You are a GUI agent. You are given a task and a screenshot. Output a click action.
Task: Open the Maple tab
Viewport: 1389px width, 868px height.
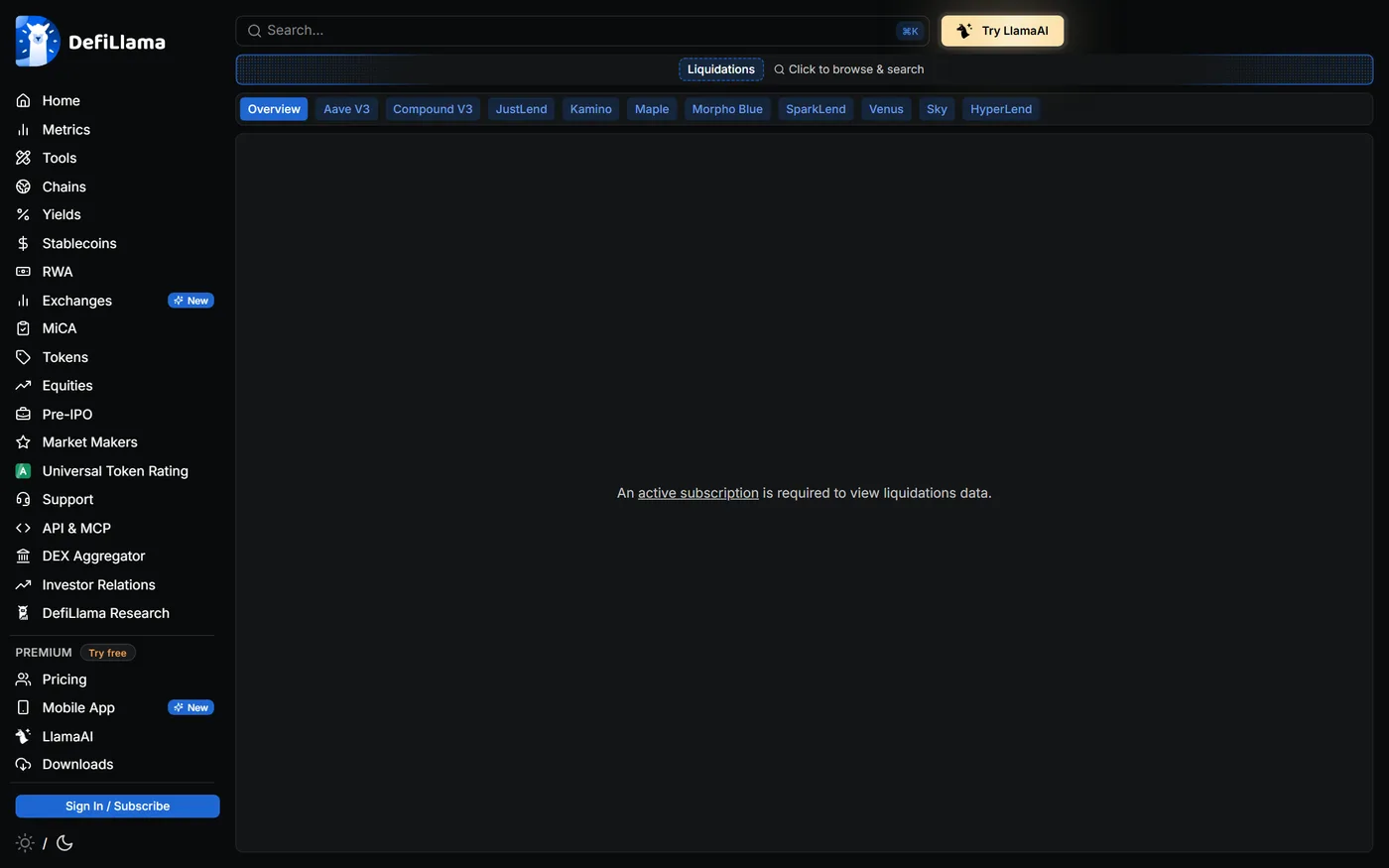pyautogui.click(x=652, y=109)
